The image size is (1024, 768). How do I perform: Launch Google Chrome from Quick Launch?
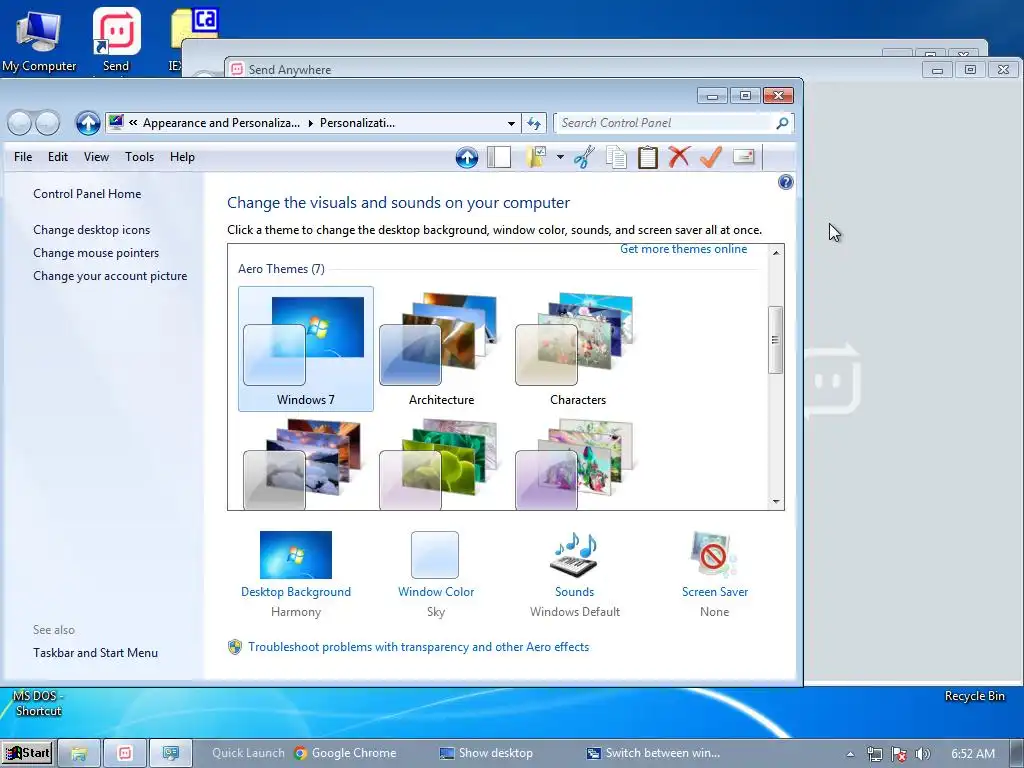pos(345,753)
